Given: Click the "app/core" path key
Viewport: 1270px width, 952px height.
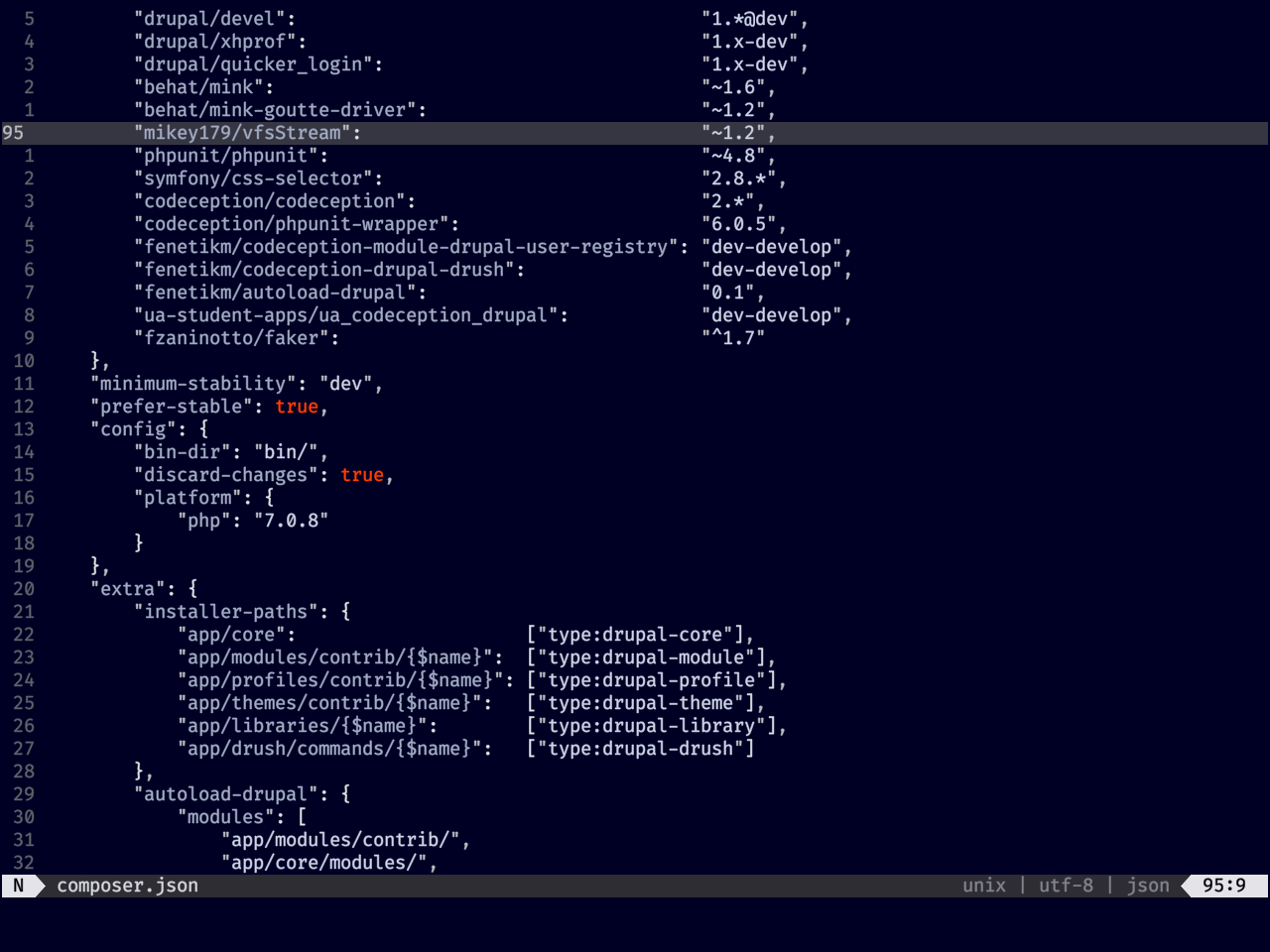Looking at the screenshot, I should (x=231, y=635).
